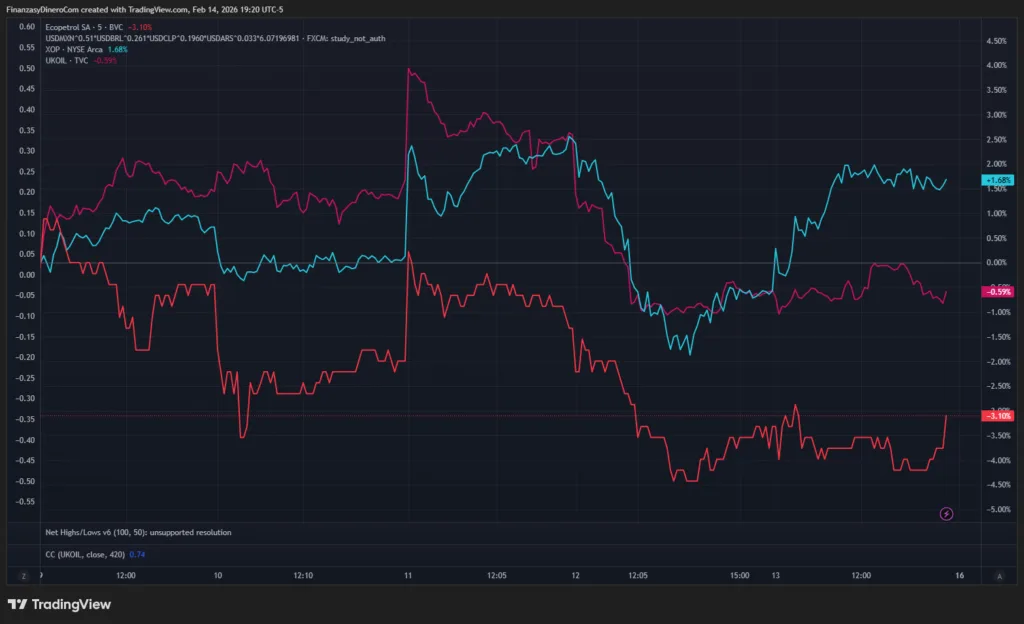Click date 11 on the time axis
This screenshot has height=624, width=1024.
tap(407, 576)
